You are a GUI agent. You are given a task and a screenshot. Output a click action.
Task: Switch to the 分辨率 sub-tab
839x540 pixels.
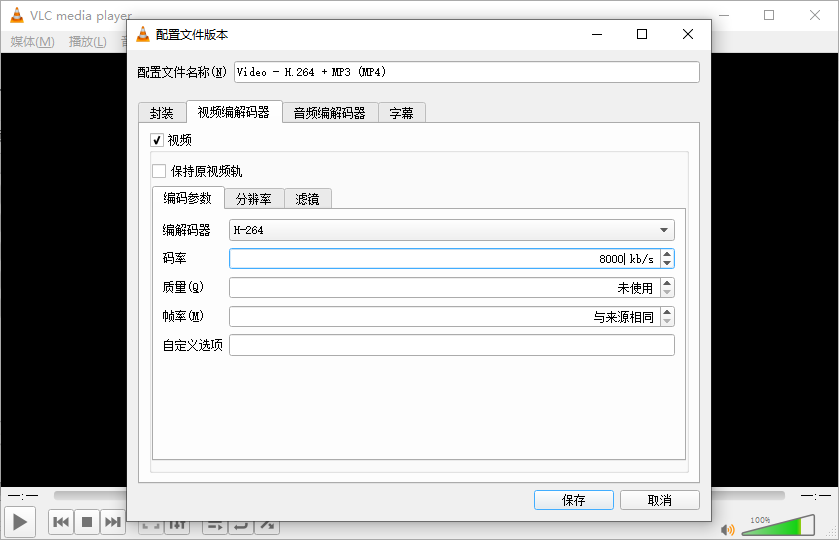pyautogui.click(x=254, y=199)
